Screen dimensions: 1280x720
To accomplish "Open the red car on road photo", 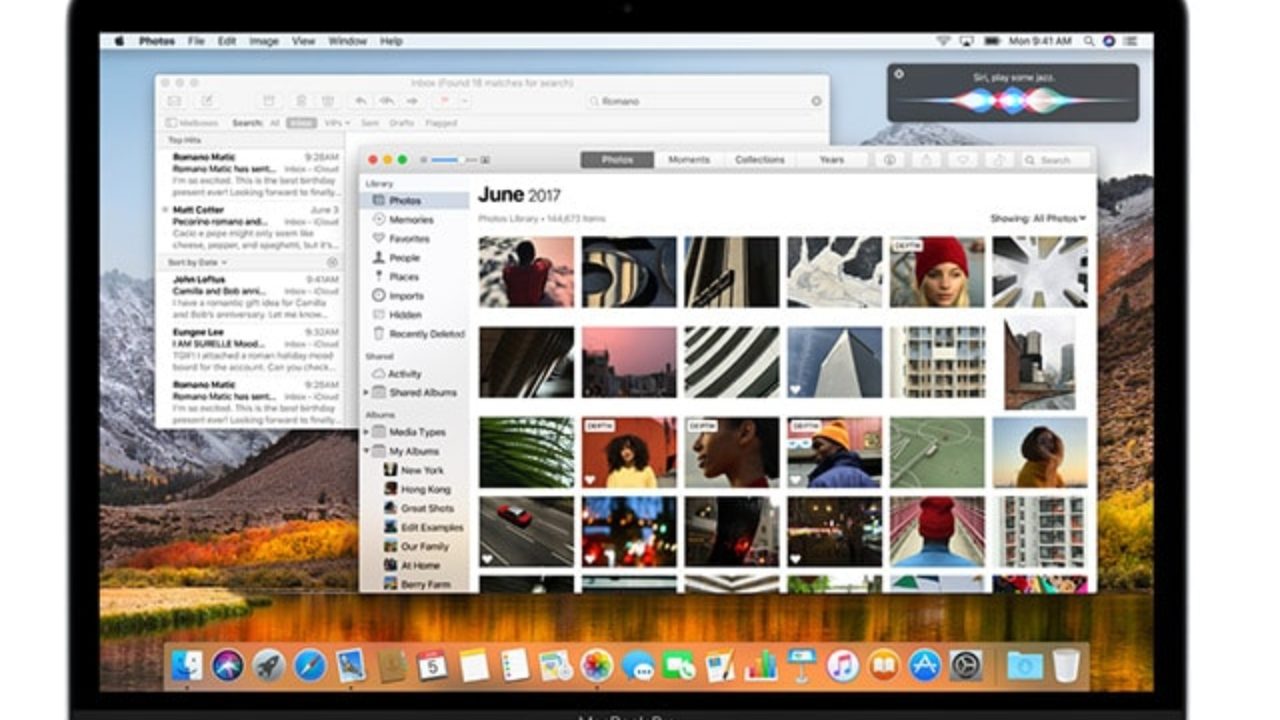I will click(526, 531).
